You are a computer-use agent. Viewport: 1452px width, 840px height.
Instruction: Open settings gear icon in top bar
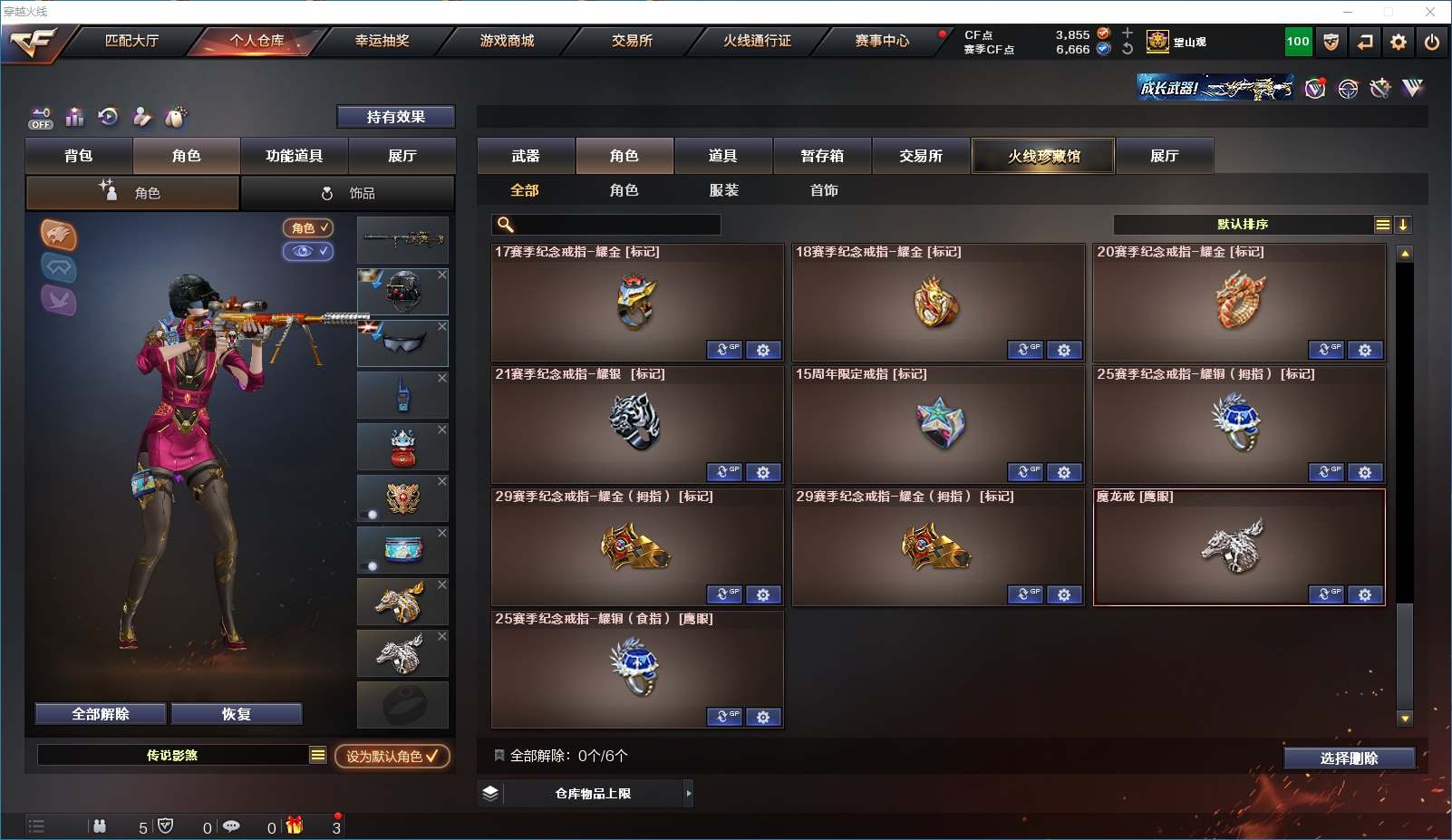[x=1399, y=42]
